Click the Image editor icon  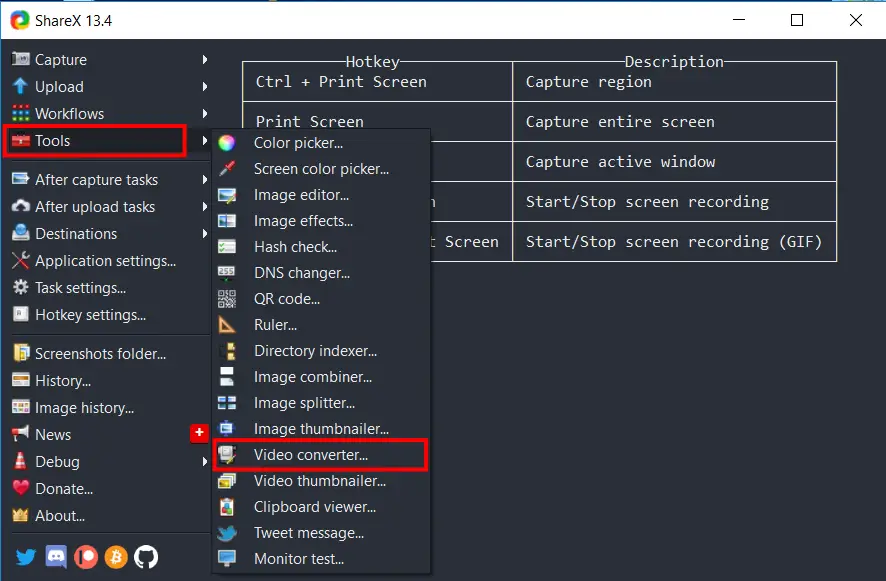pyautogui.click(x=227, y=195)
